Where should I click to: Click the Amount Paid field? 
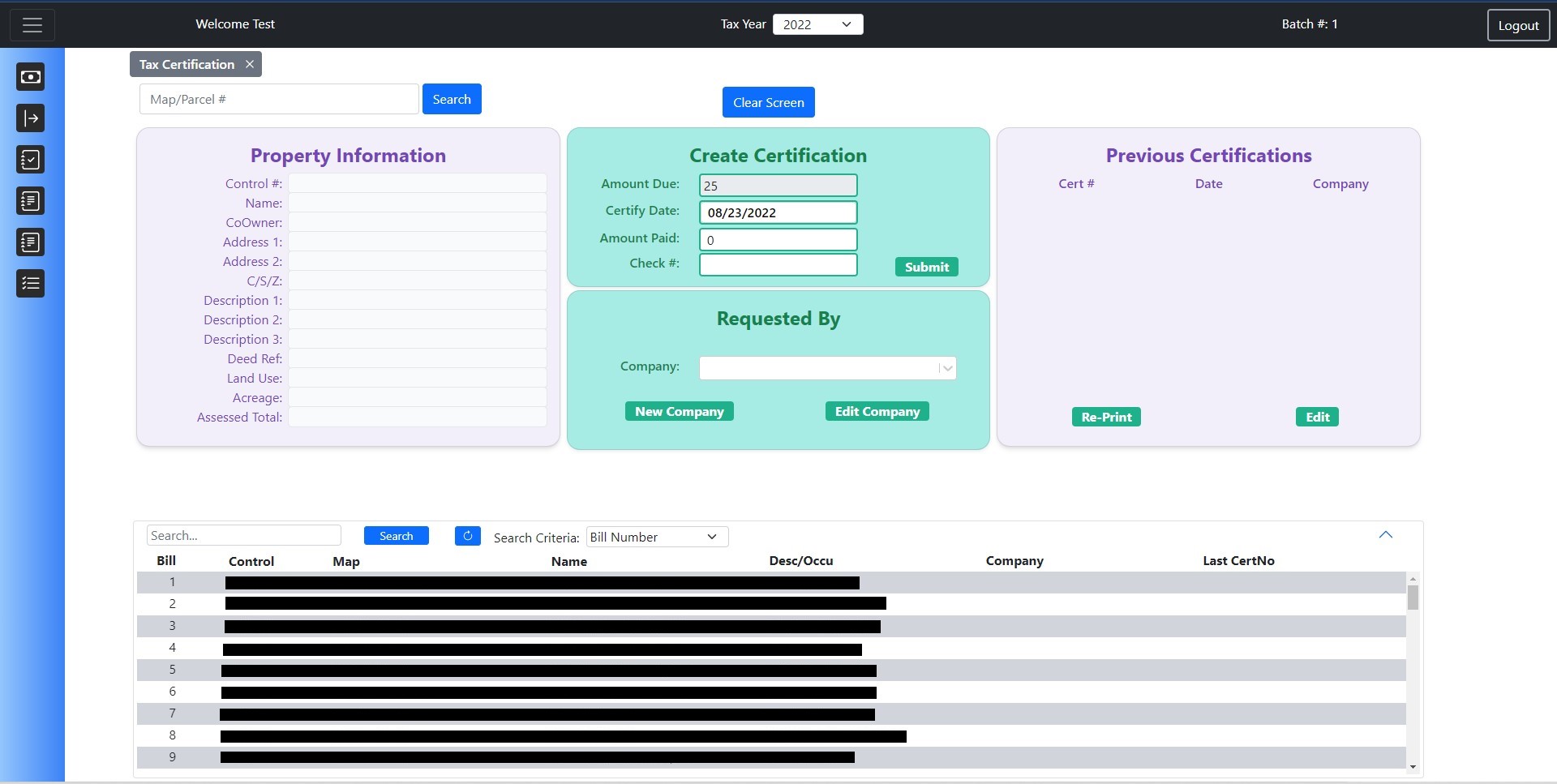point(778,240)
